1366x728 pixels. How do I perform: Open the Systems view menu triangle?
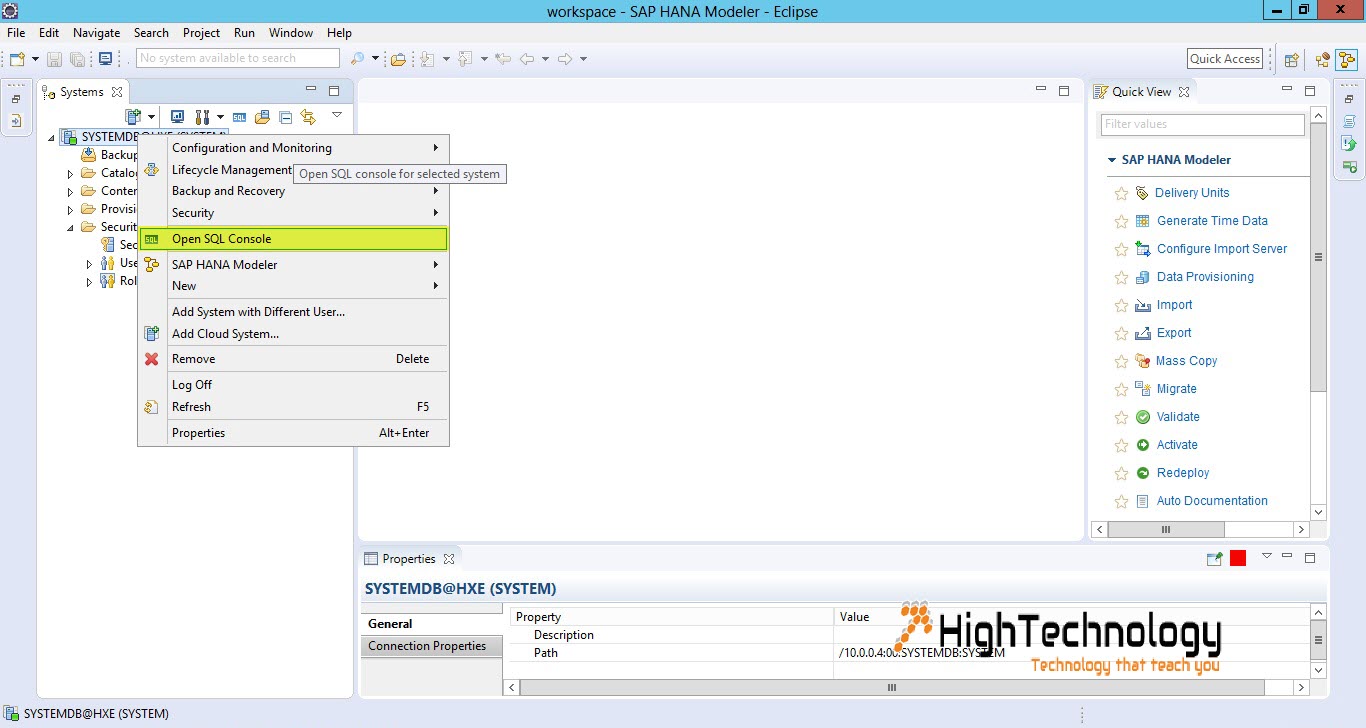coord(337,115)
